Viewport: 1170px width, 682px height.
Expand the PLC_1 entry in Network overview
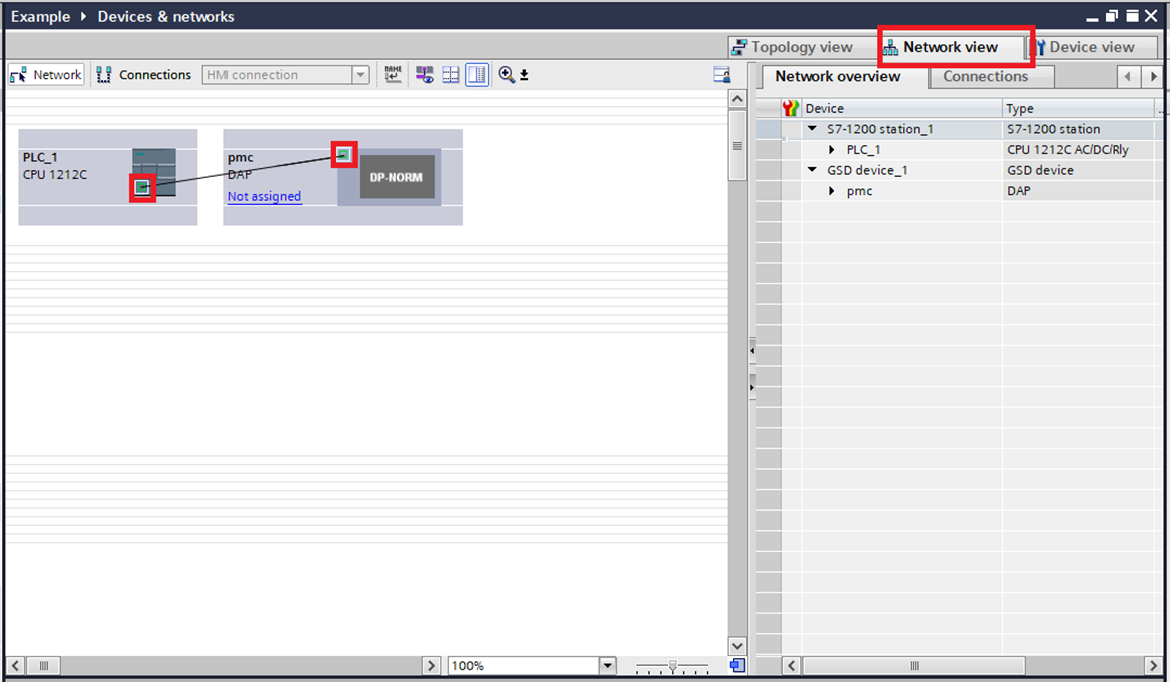[831, 149]
